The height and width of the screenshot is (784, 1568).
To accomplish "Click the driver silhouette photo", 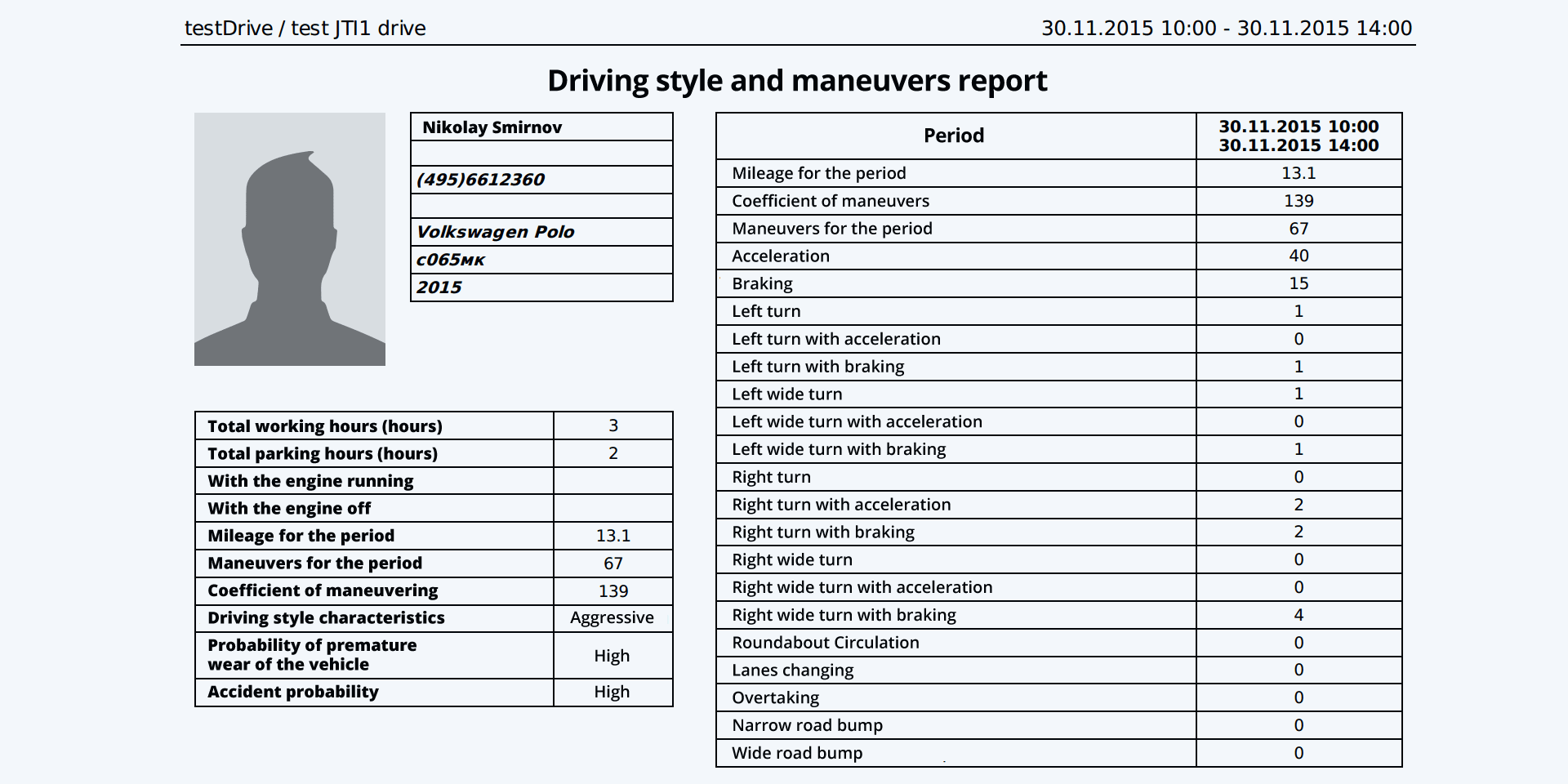I will pos(289,239).
